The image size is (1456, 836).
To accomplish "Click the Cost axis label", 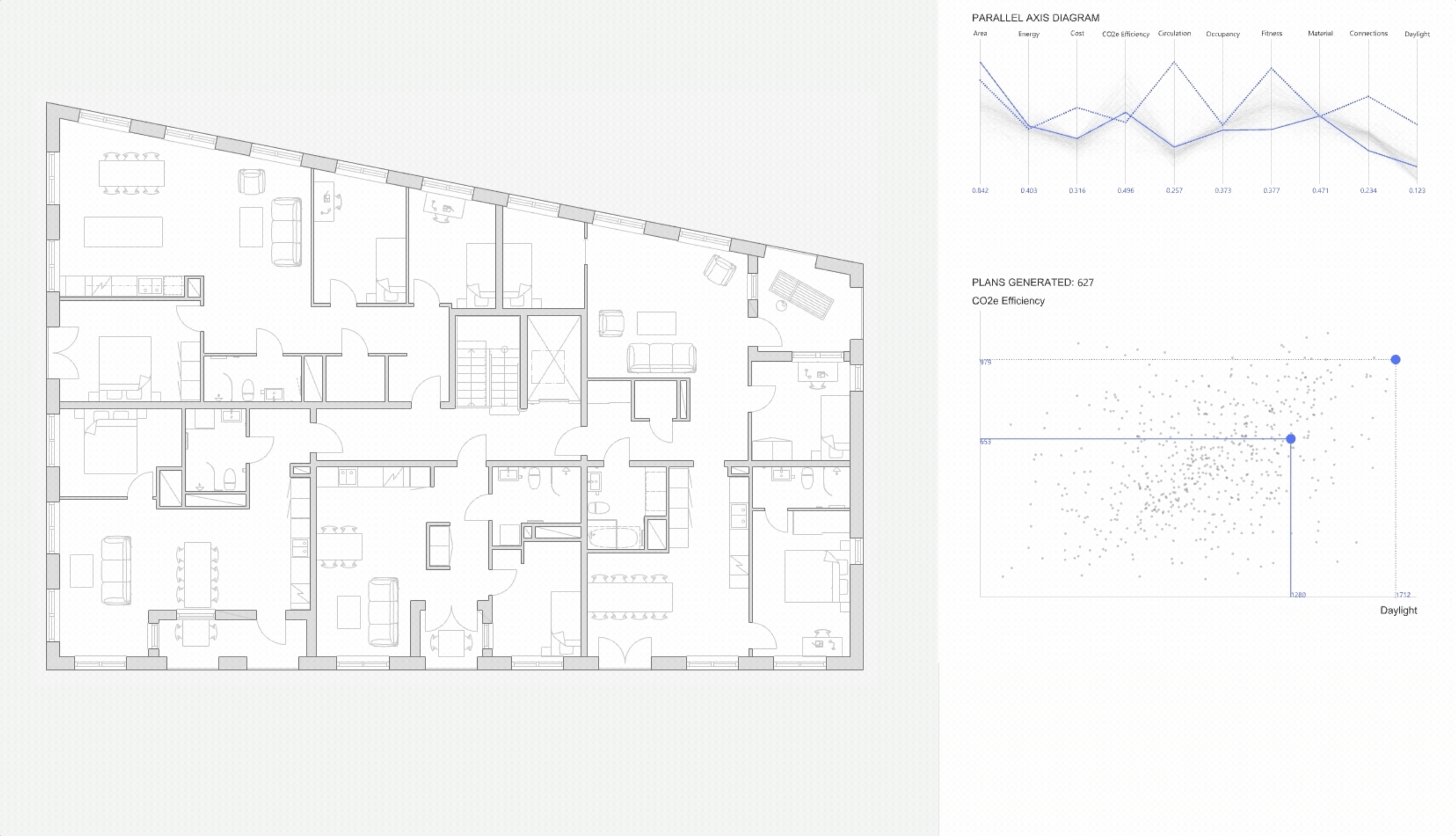I will pos(1077,33).
